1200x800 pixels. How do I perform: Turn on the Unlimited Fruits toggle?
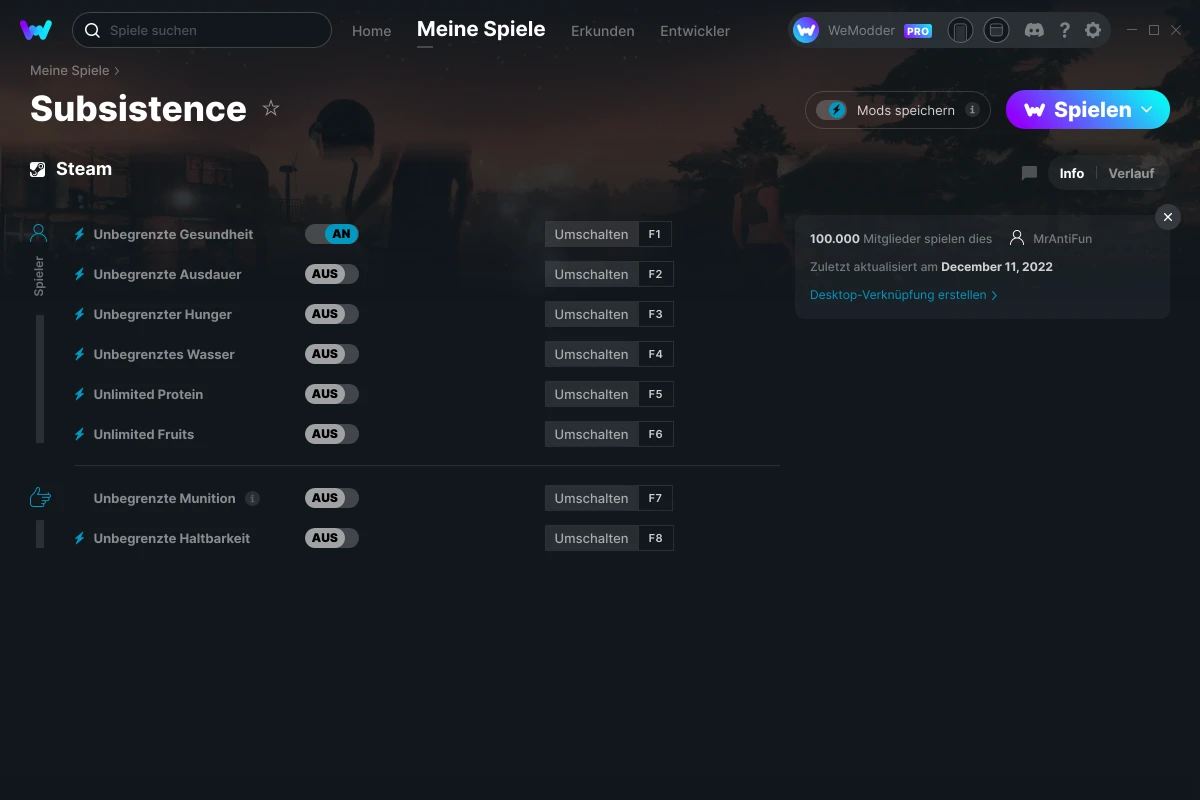tap(332, 434)
